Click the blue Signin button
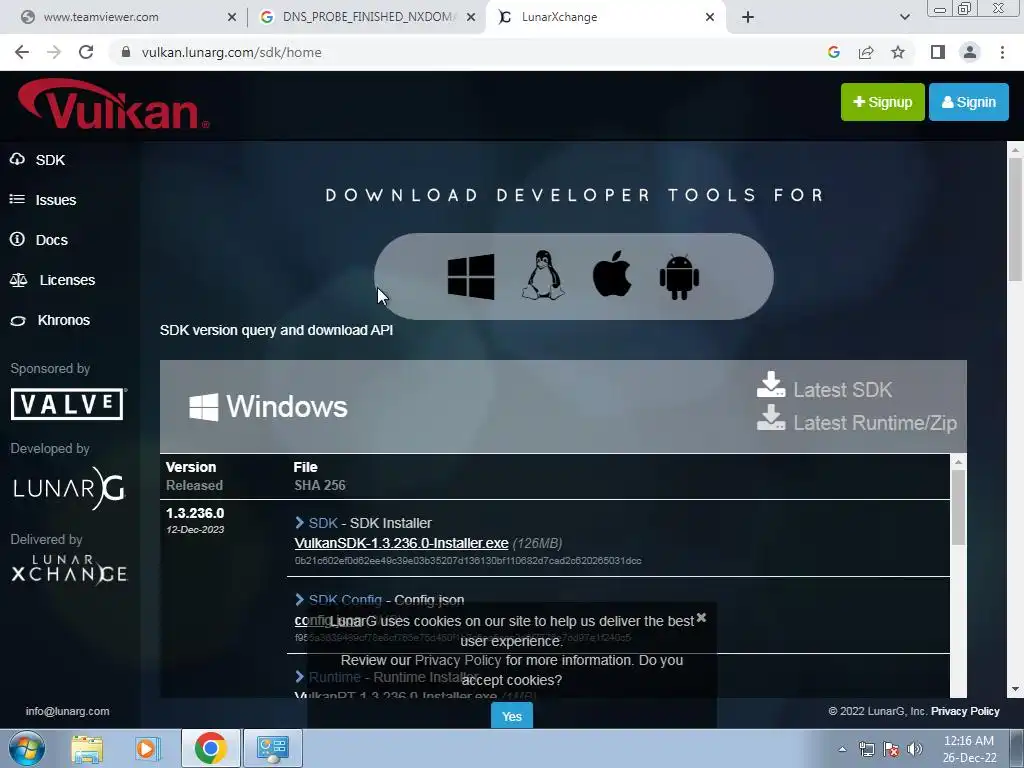 click(968, 102)
